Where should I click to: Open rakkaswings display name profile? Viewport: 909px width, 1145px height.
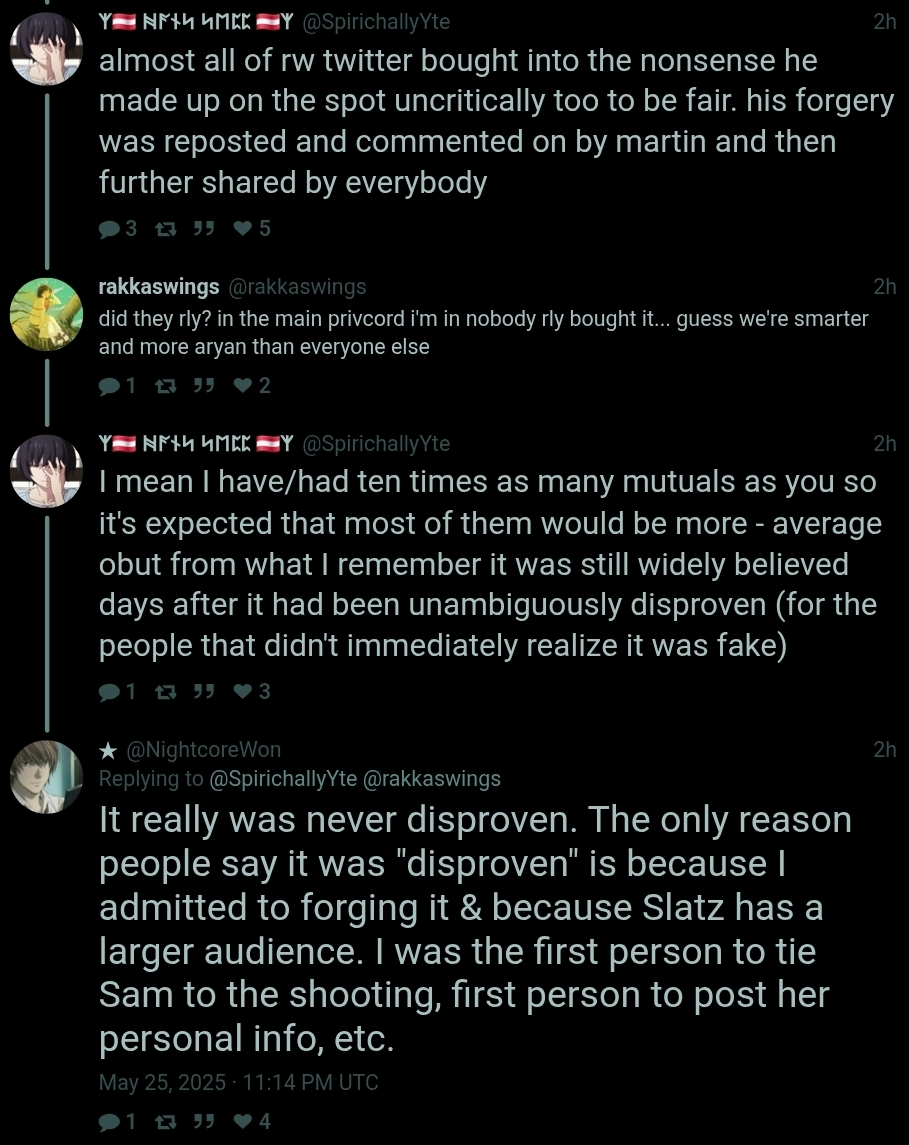point(159,287)
